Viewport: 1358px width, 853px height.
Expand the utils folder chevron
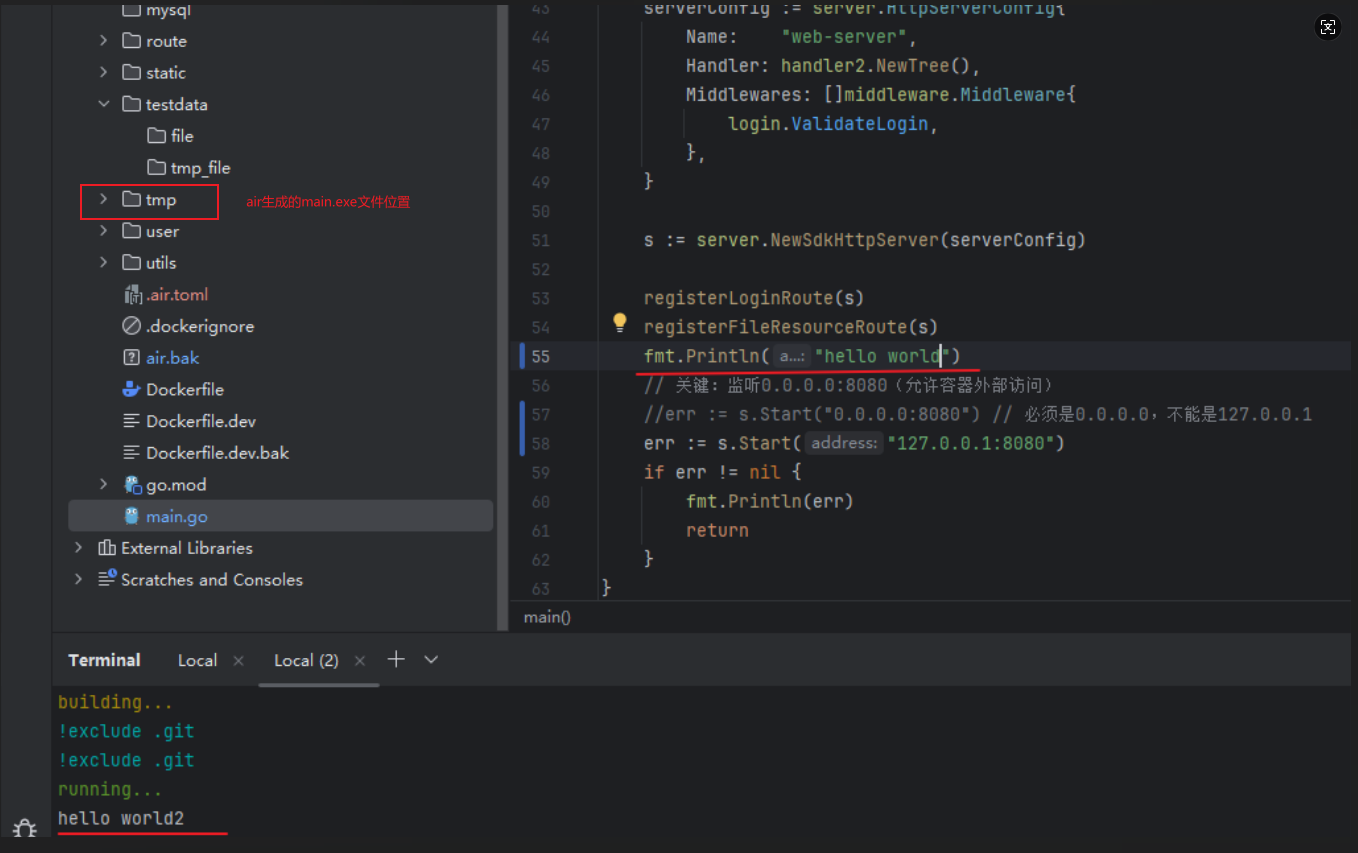point(104,262)
